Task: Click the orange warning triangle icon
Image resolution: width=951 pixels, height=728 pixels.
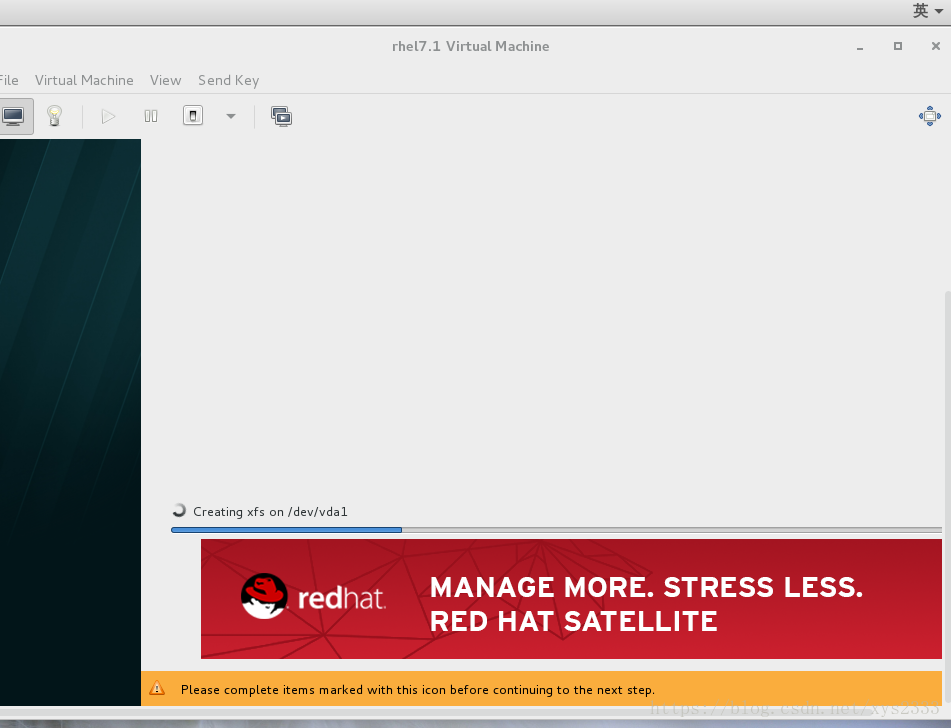Action: coord(157,689)
